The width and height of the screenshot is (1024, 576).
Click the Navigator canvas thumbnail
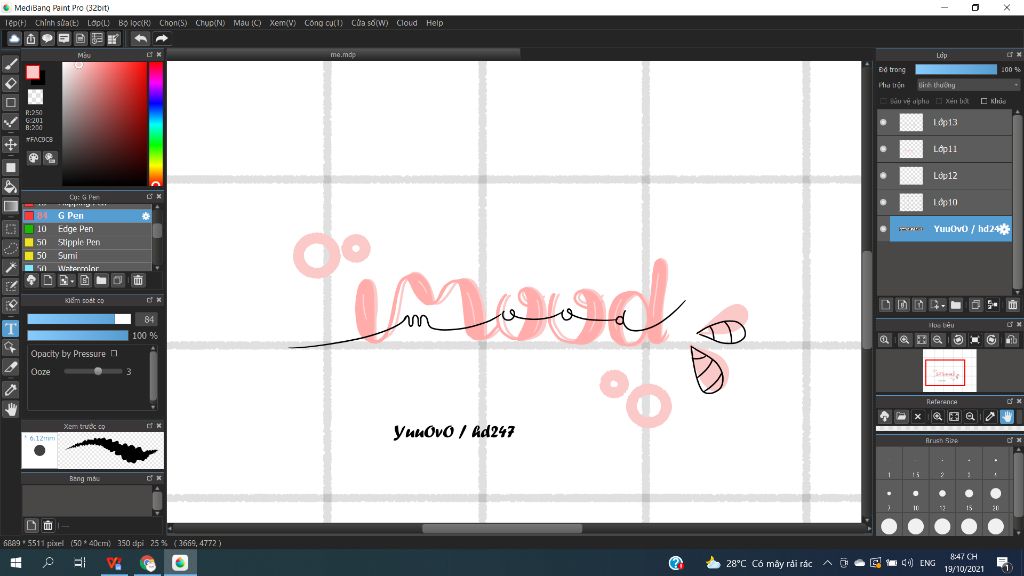pos(949,370)
